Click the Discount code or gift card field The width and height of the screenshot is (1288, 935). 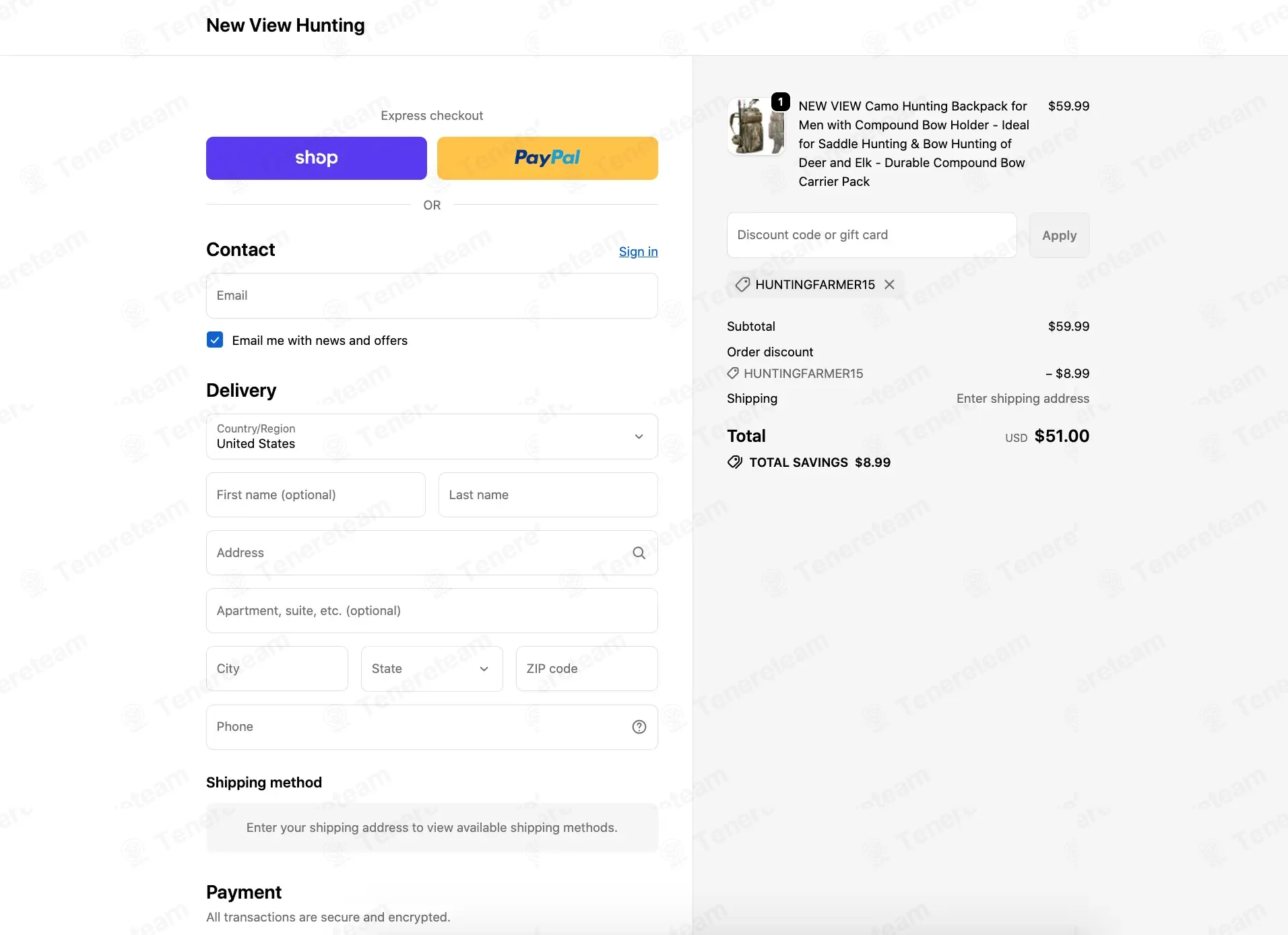coord(872,235)
